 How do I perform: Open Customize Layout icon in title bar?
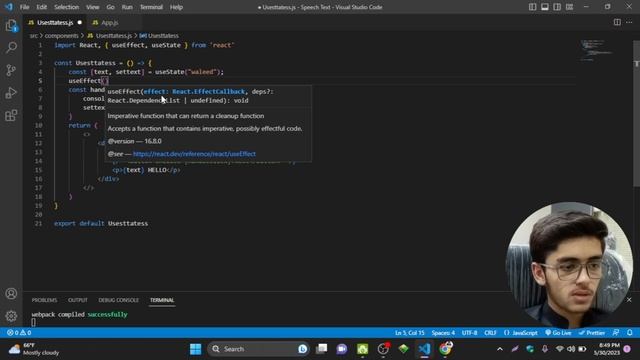[569, 7]
